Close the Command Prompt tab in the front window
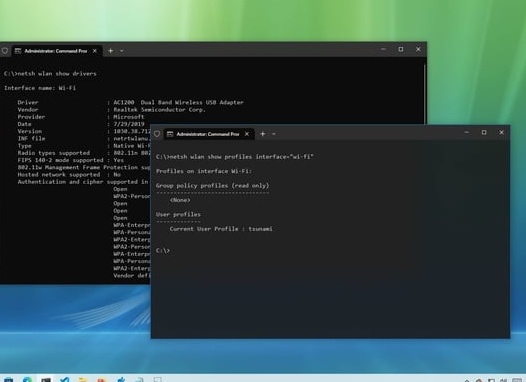 247,134
